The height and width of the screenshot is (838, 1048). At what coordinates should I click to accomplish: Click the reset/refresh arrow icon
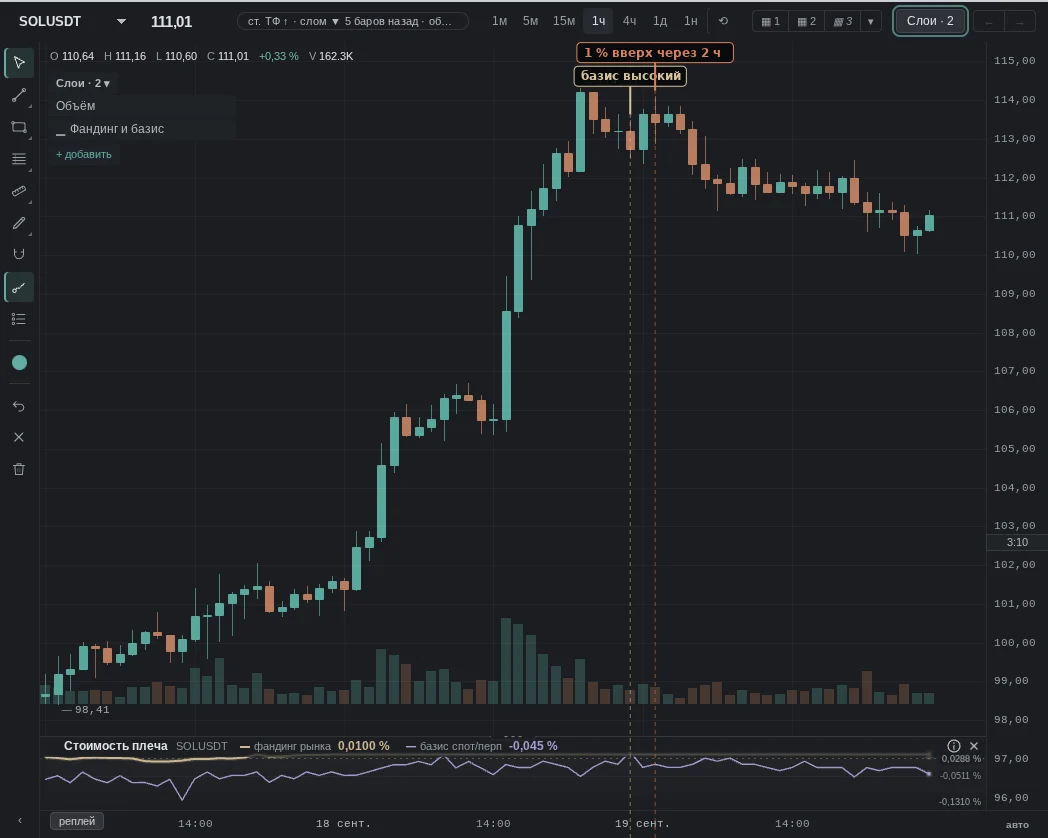pyautogui.click(x=723, y=21)
